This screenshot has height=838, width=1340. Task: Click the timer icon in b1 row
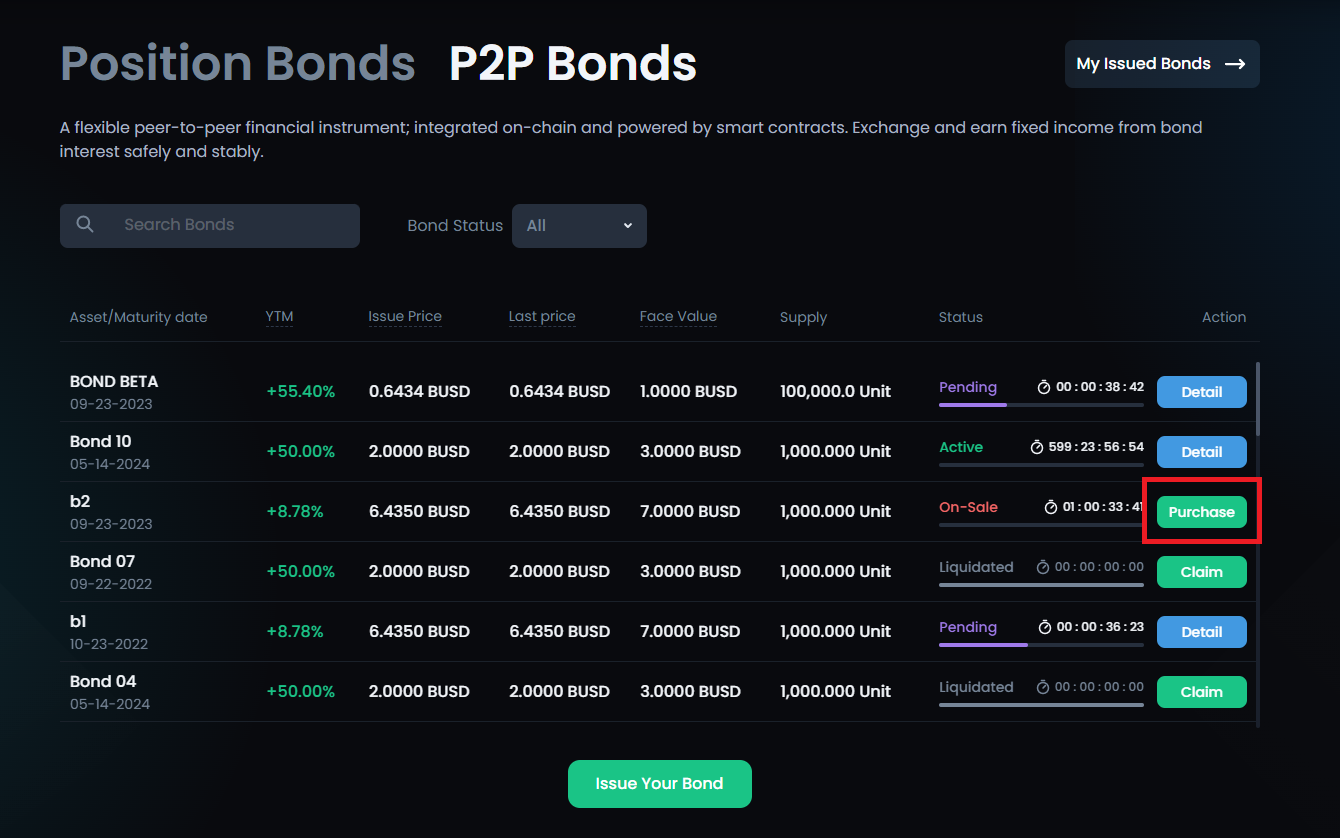tap(1045, 627)
